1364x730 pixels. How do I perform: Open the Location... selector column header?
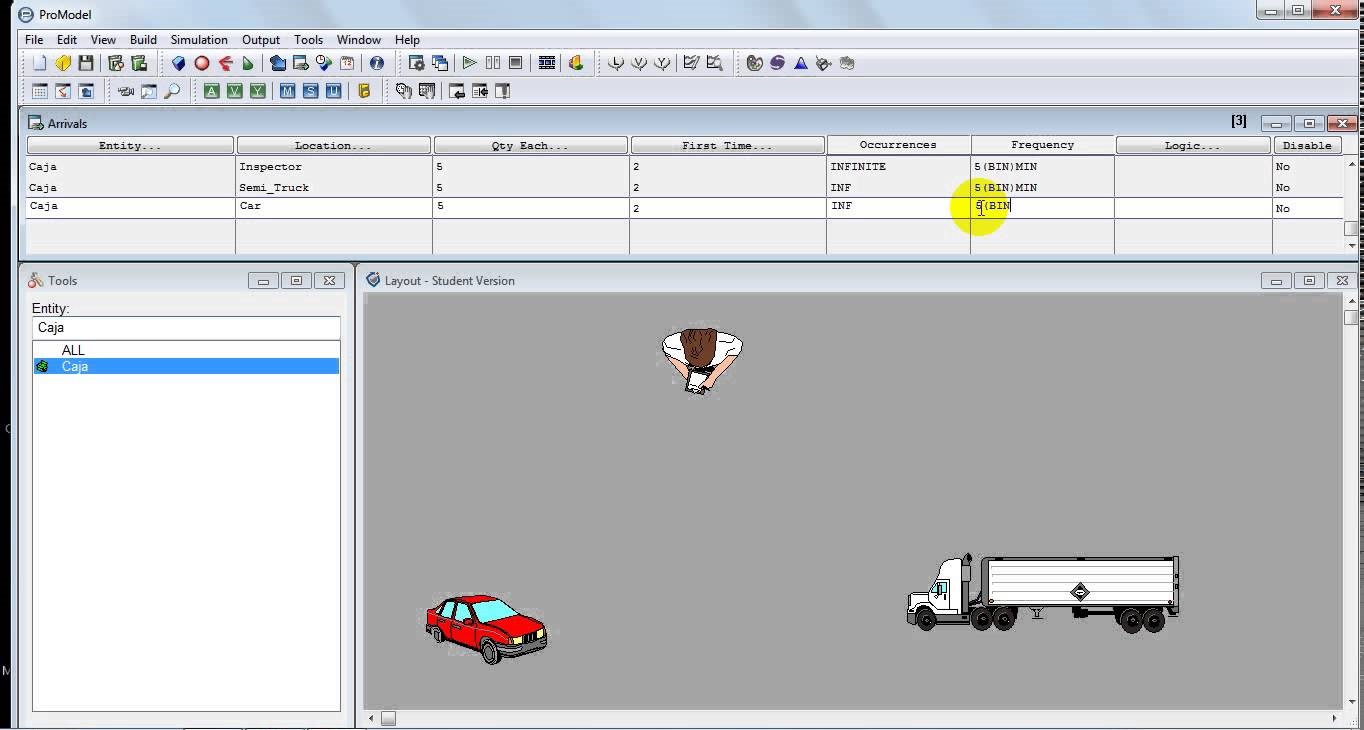pos(331,144)
